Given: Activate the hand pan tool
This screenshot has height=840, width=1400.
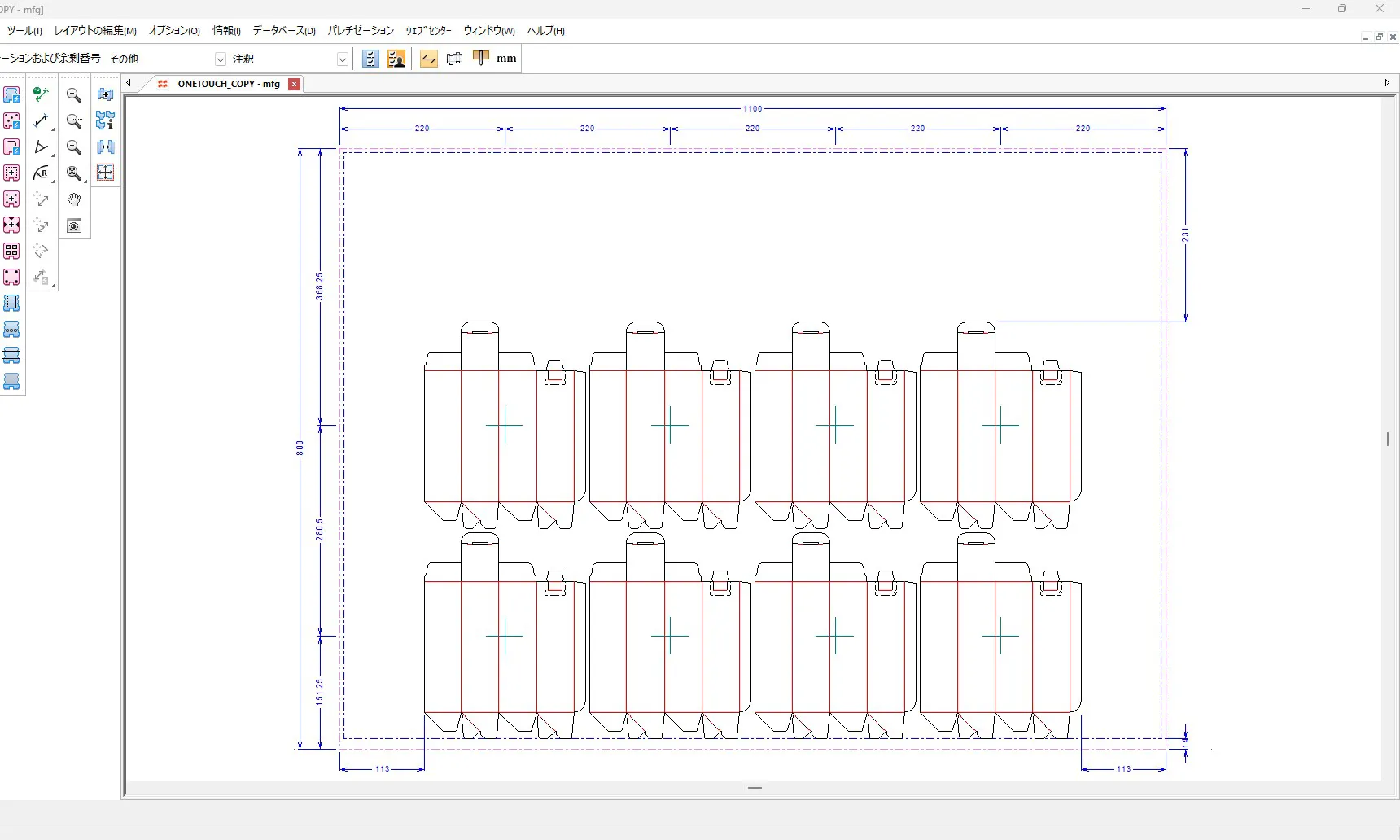Looking at the screenshot, I should pyautogui.click(x=74, y=199).
